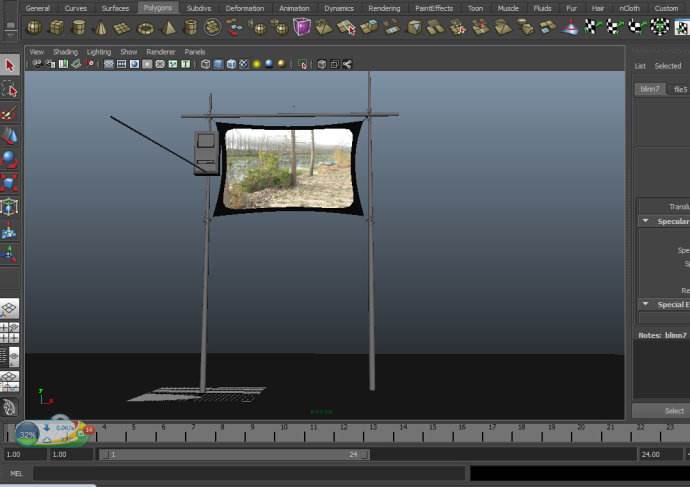Toggle smooth shade all in viewport toolbar

(x=218, y=65)
